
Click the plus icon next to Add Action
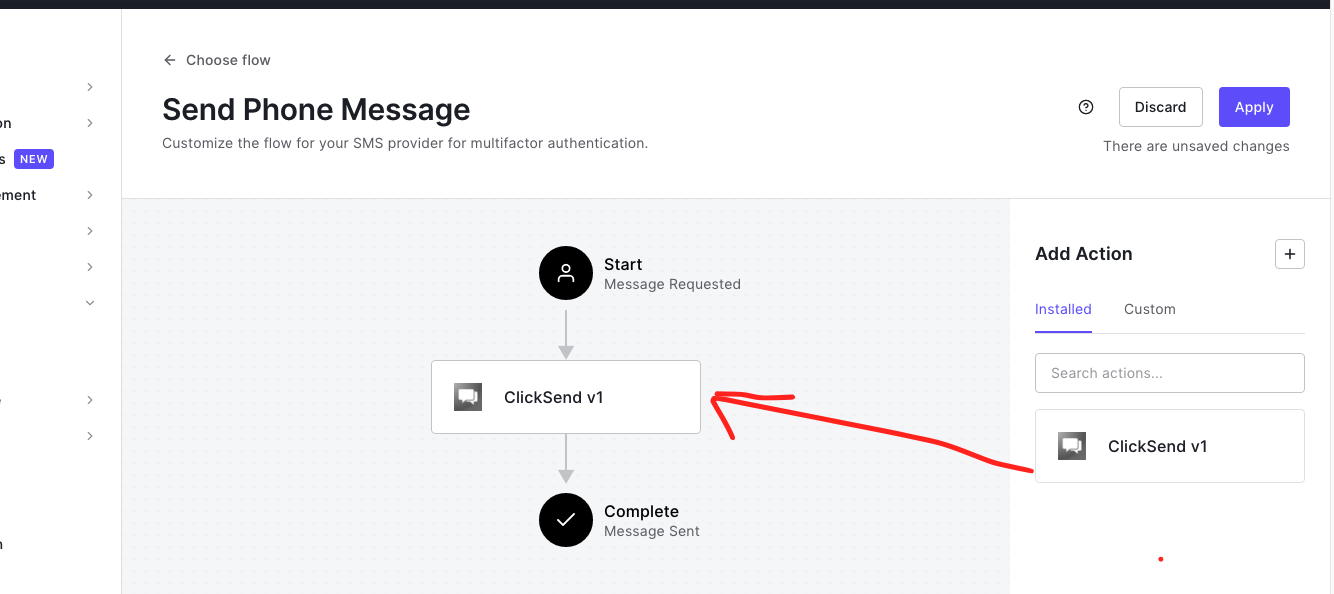point(1289,254)
